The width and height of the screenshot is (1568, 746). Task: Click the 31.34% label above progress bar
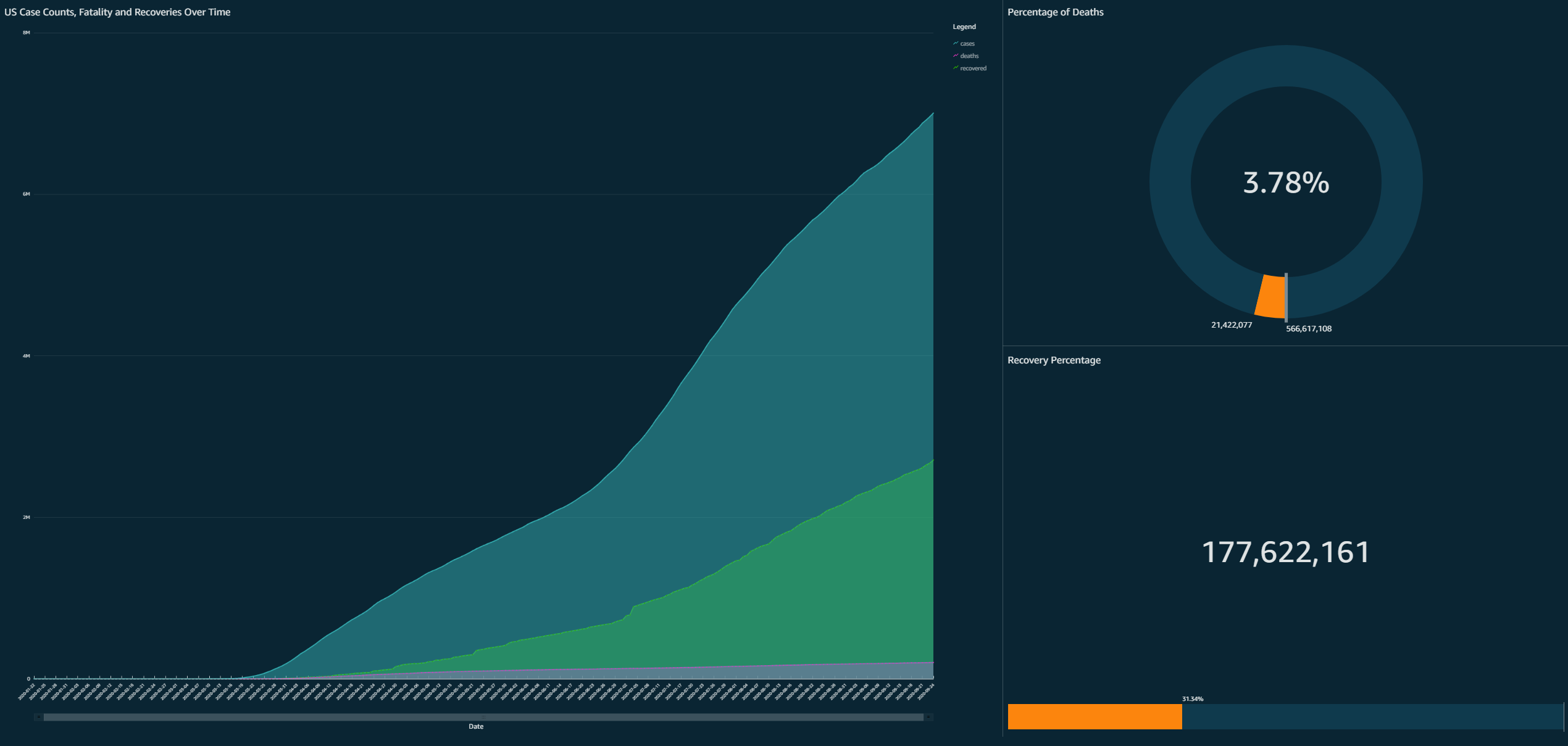point(1192,699)
